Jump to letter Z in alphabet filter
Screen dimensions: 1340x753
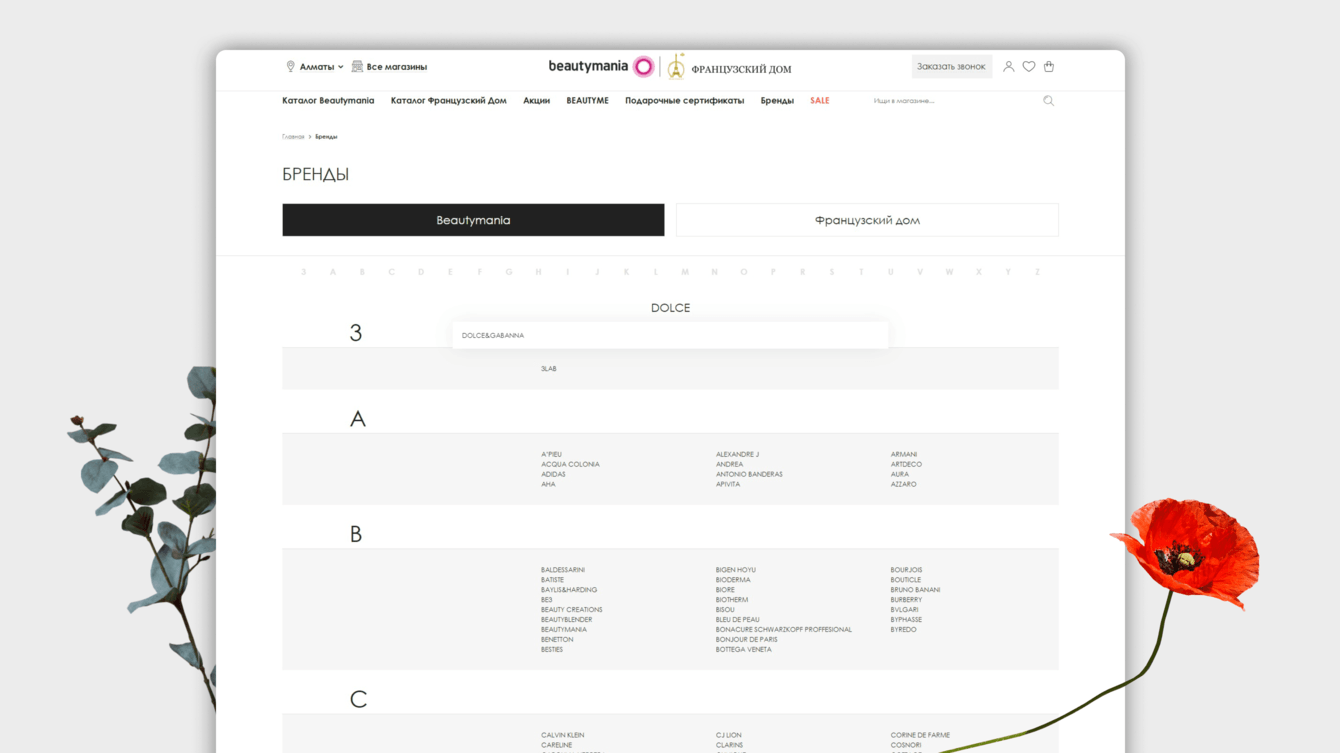[x=1037, y=272]
